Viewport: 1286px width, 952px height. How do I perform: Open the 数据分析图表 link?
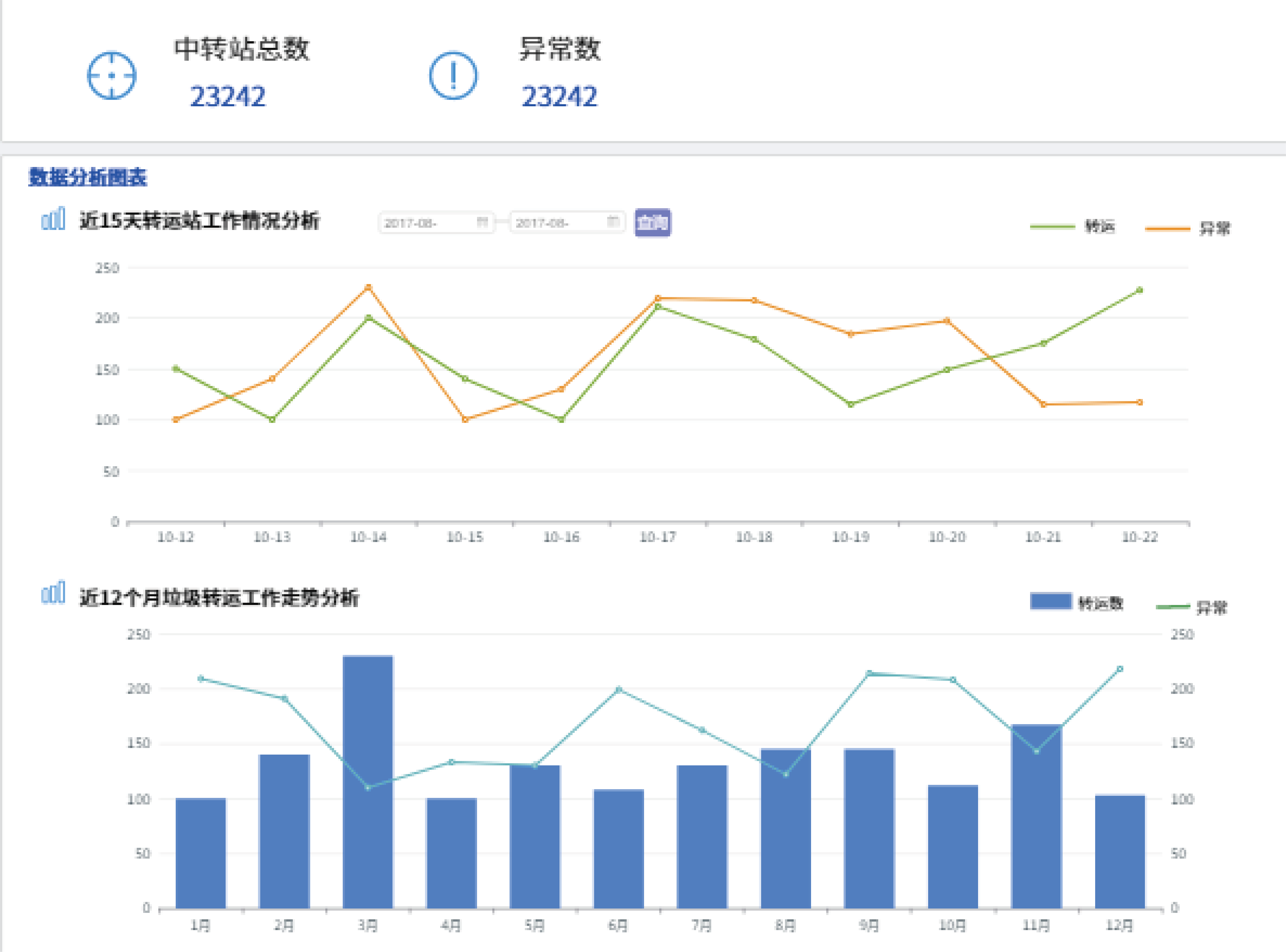88,177
